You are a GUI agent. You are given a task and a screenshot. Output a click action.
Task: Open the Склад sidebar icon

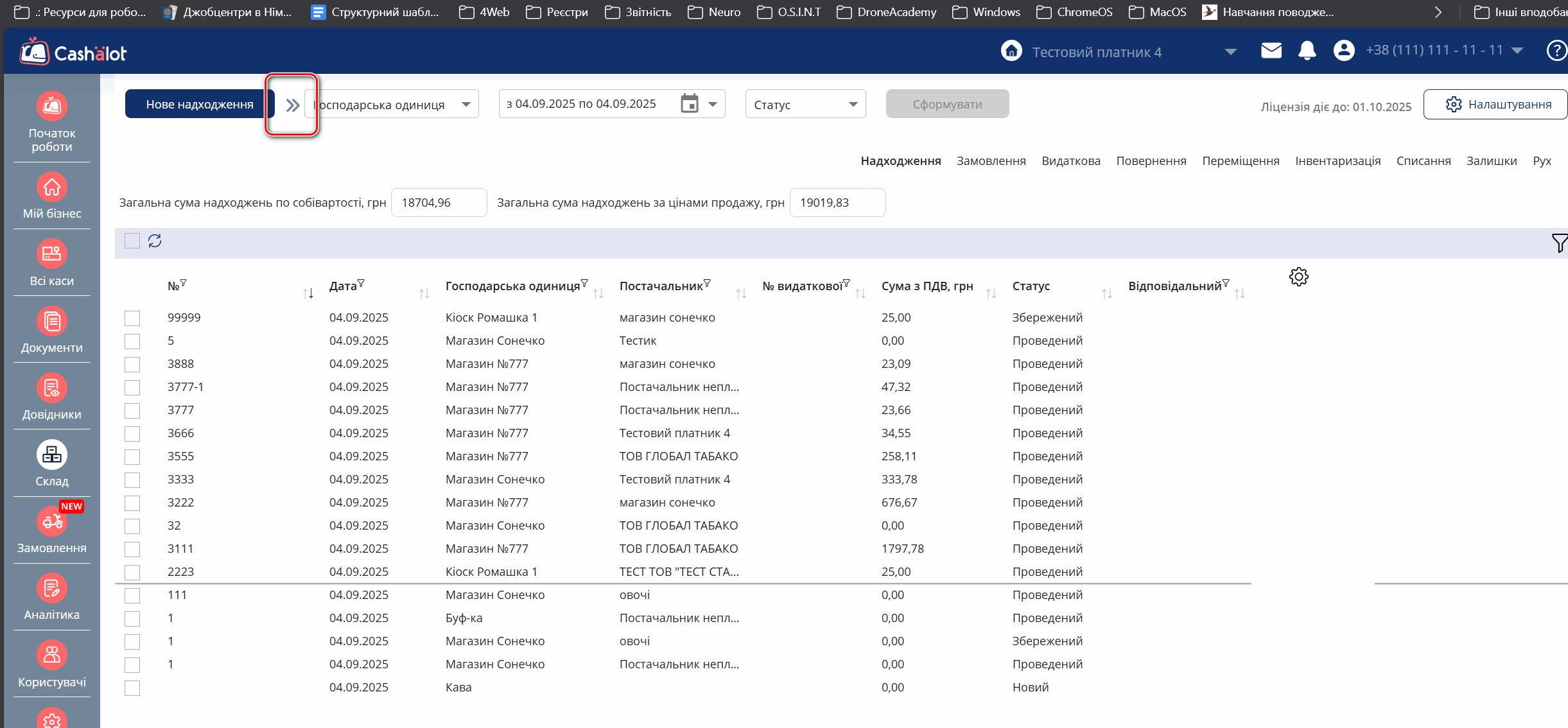click(52, 455)
